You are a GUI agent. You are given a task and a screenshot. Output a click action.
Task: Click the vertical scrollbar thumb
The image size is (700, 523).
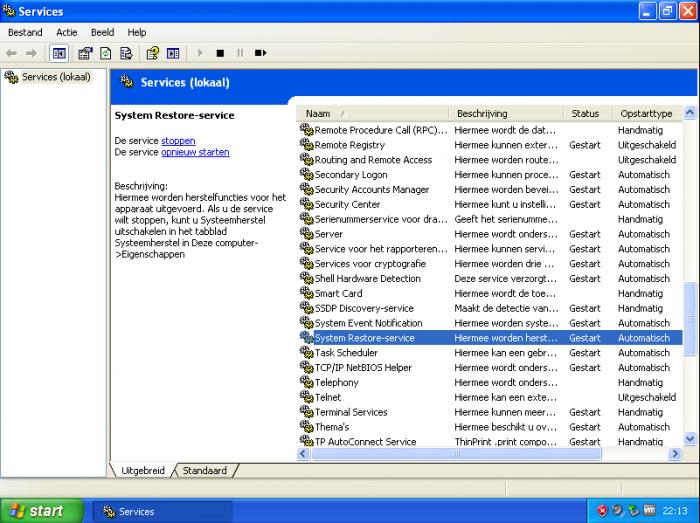point(690,318)
